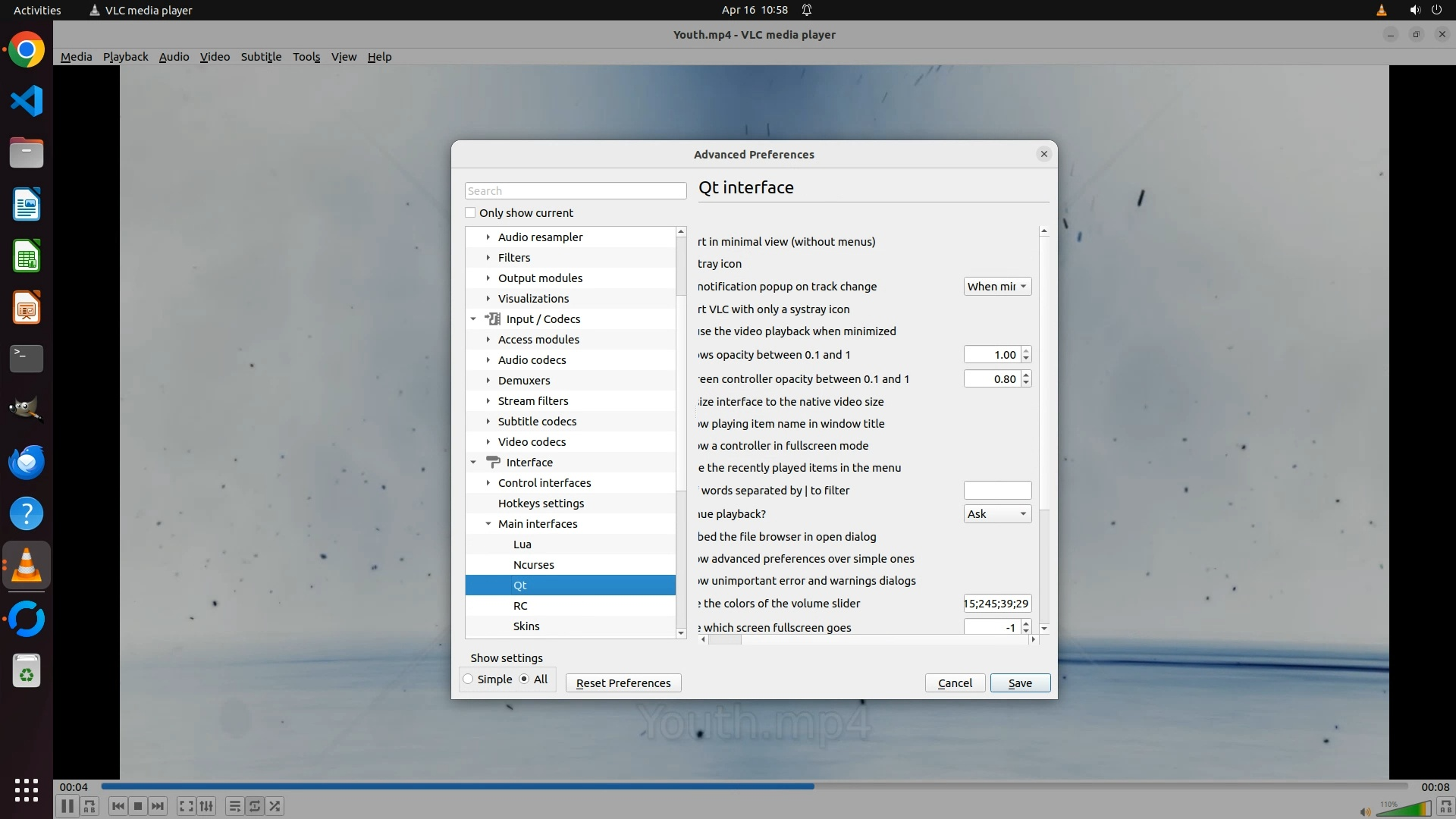Collapse the Main interfaces tree node

488,524
